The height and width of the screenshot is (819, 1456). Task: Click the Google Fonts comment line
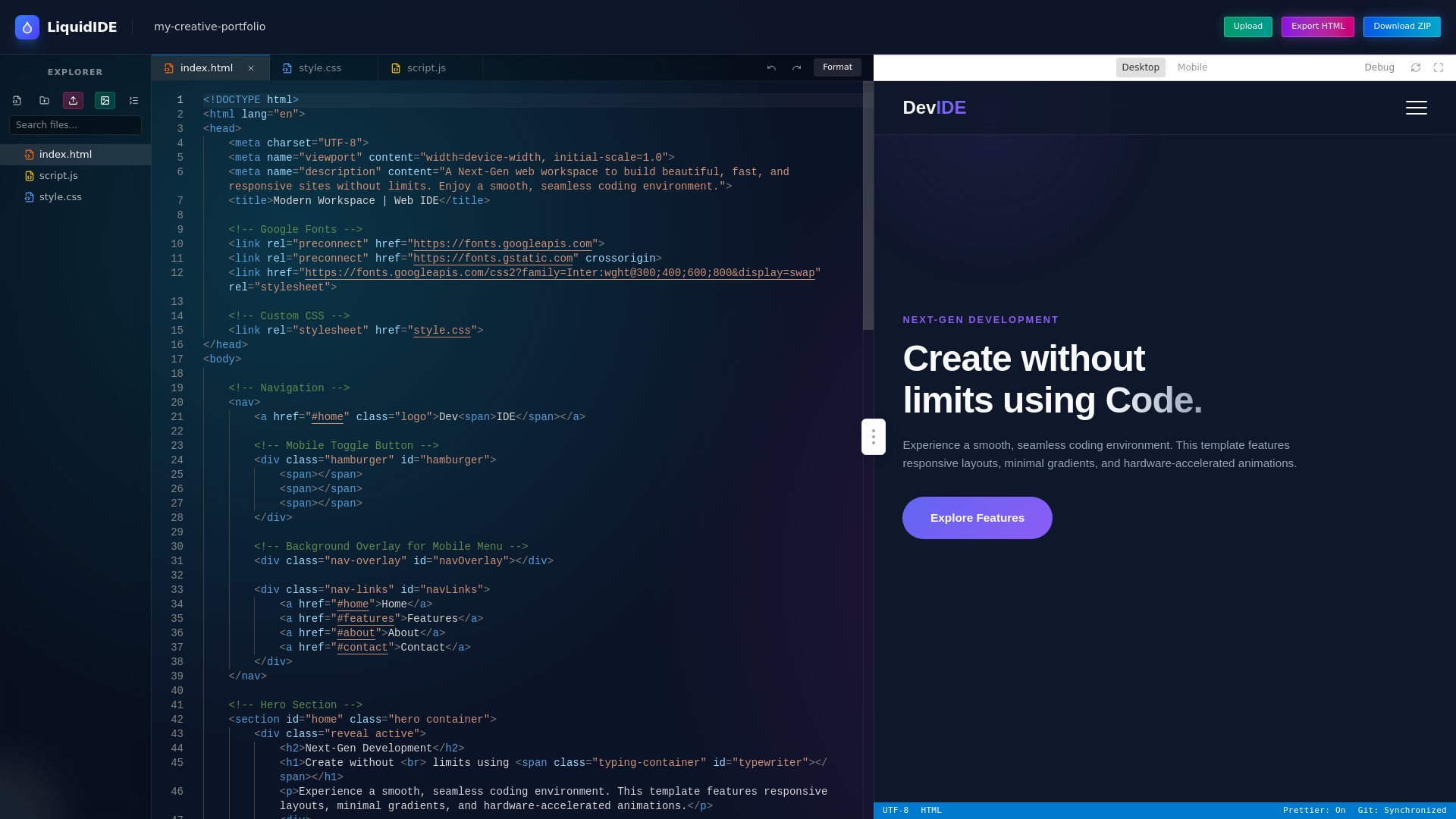click(x=296, y=230)
